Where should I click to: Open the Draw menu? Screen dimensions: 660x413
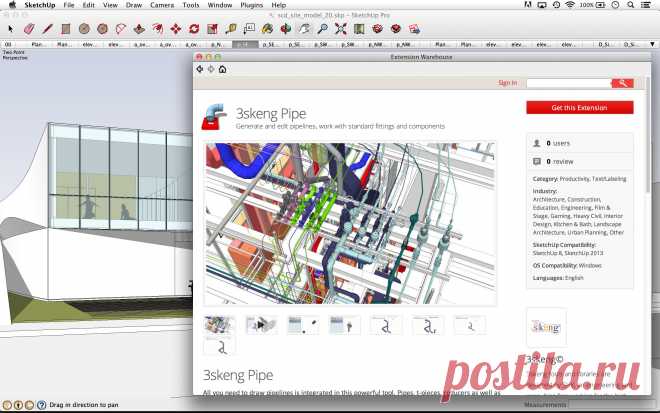coord(134,5)
